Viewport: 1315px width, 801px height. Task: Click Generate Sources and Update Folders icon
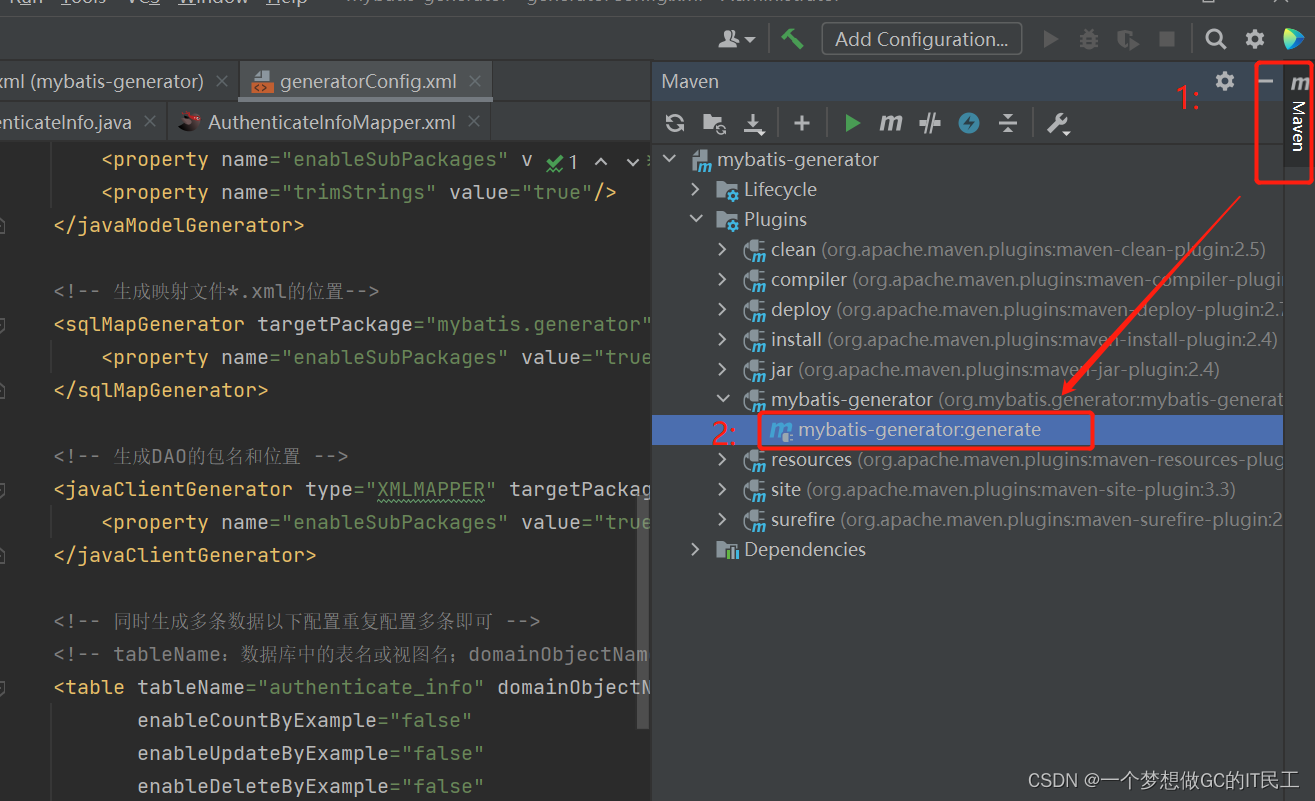pos(713,122)
